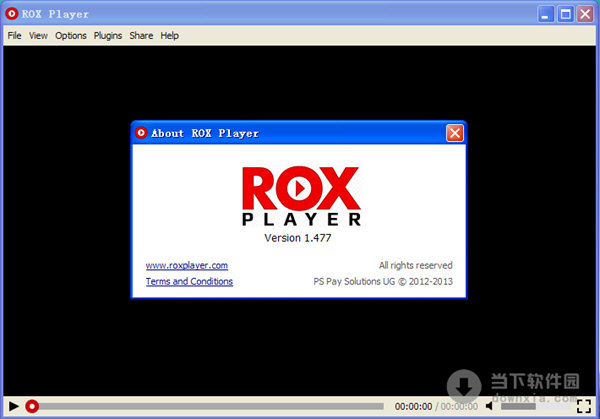Open the Share menu
The height and width of the screenshot is (419, 600).
click(141, 36)
